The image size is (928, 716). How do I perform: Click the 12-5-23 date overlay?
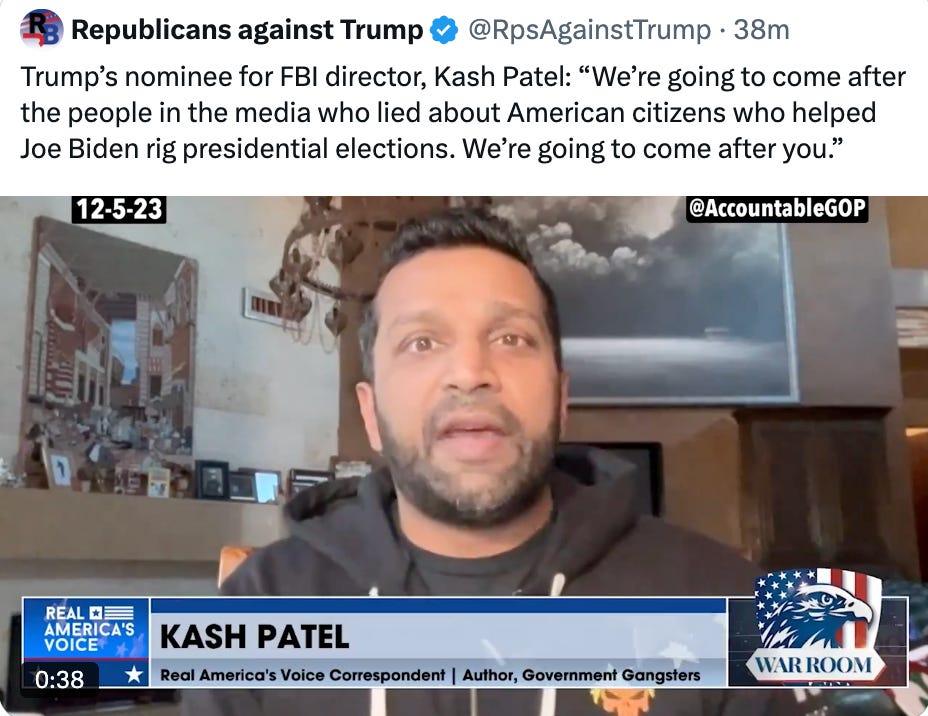tap(119, 209)
